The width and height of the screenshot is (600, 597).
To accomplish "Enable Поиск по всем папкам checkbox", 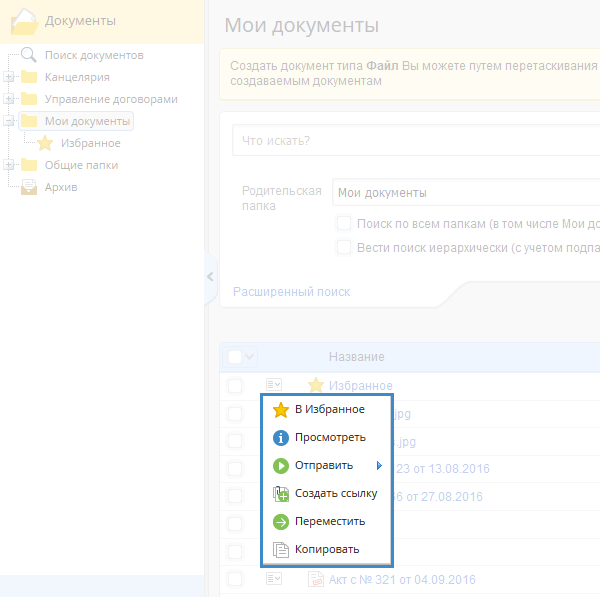I will point(344,223).
